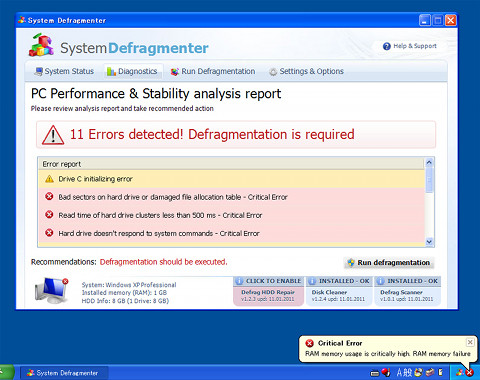Viewport: 480px width, 380px height.
Task: Select the 'Bad sectors on hard drive' row
Action: tap(232, 197)
